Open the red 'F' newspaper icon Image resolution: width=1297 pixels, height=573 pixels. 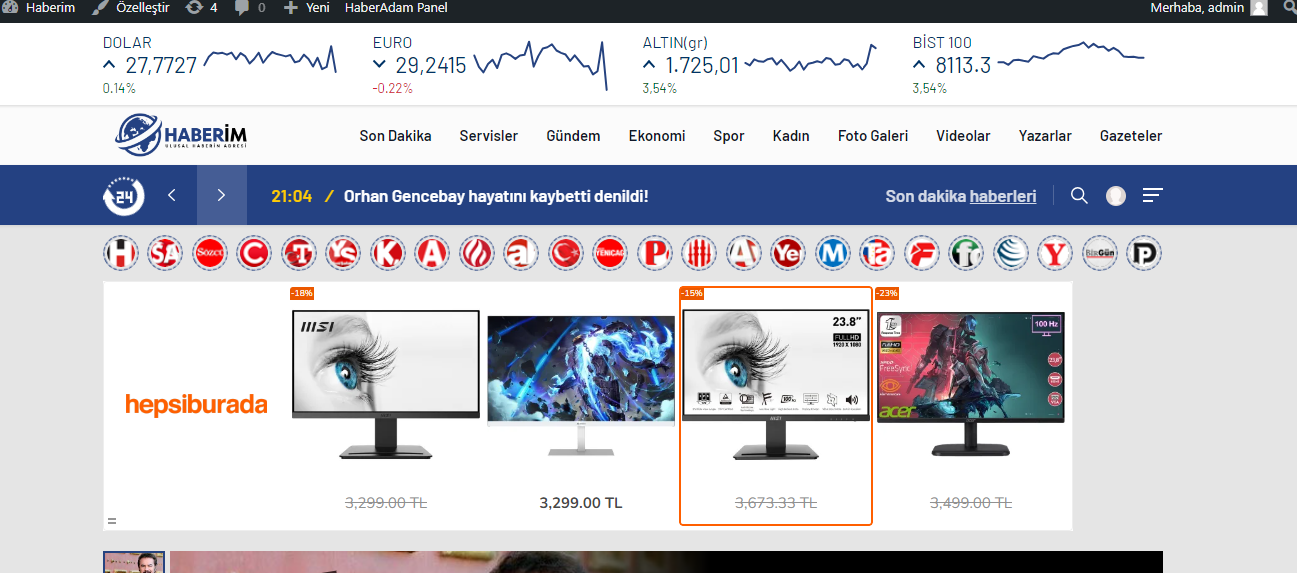coord(922,254)
